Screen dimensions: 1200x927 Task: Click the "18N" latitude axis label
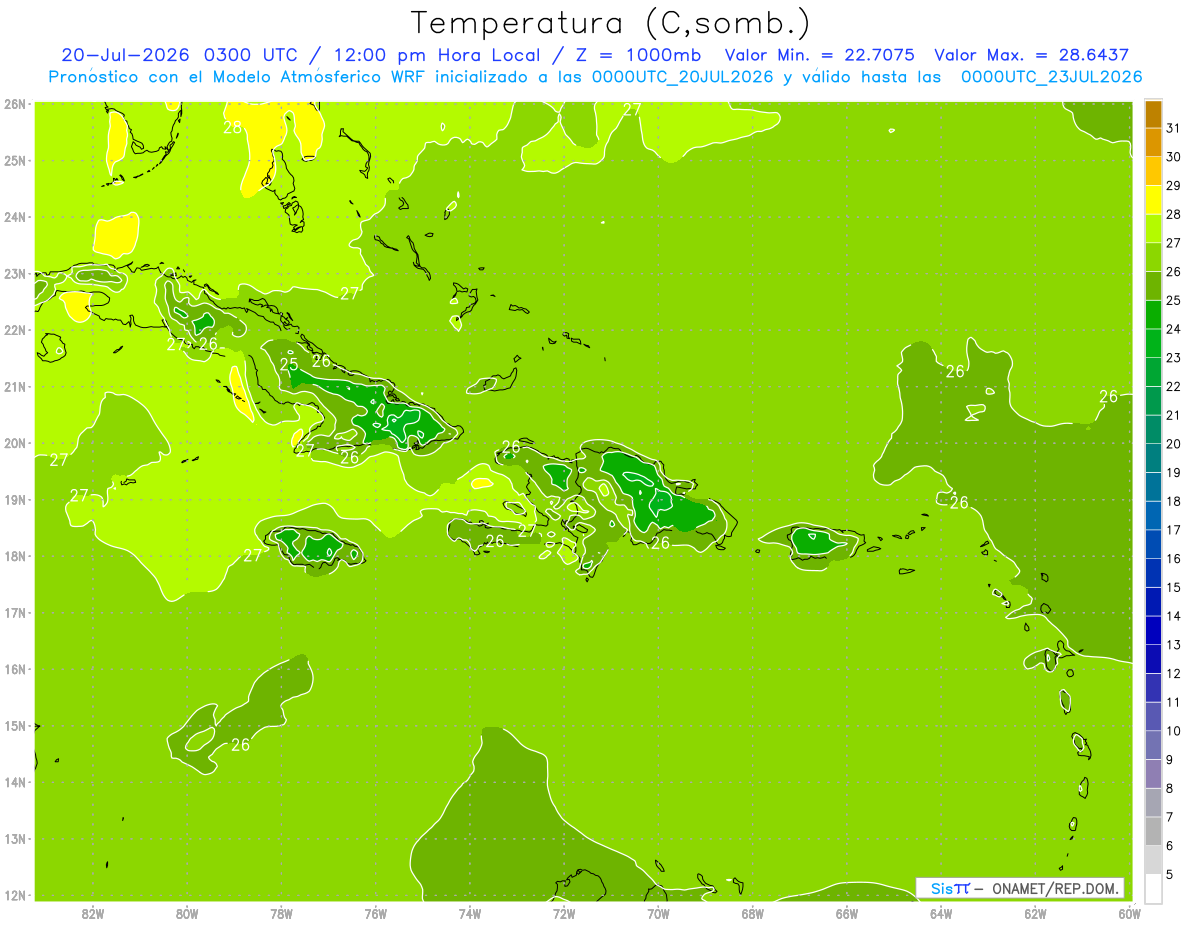tap(14, 556)
